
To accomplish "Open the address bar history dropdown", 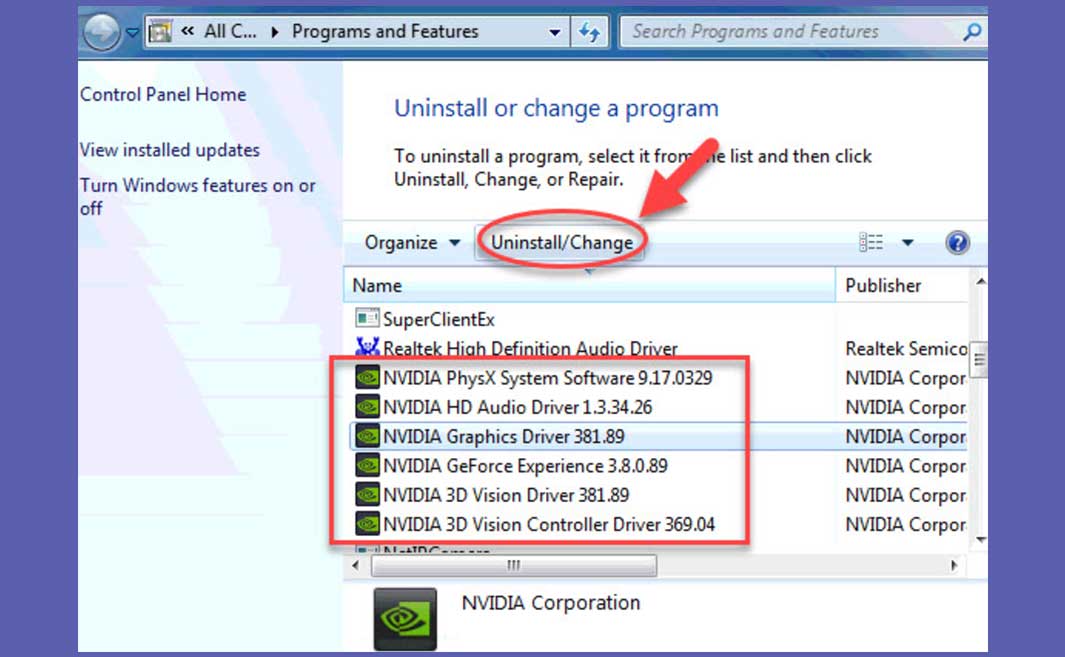I will pos(555,31).
